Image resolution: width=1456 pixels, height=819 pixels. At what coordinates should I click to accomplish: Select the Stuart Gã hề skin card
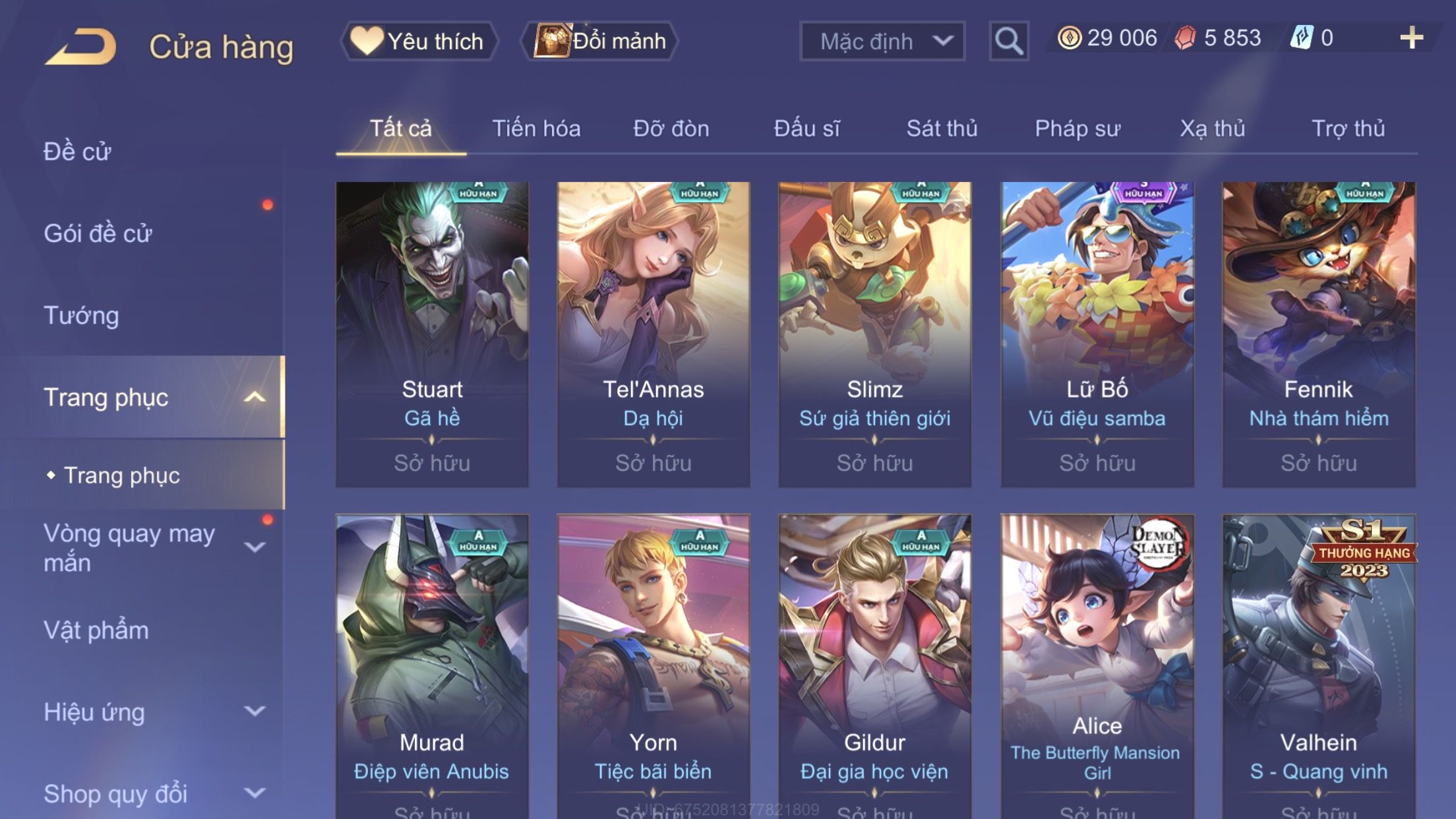pyautogui.click(x=432, y=335)
